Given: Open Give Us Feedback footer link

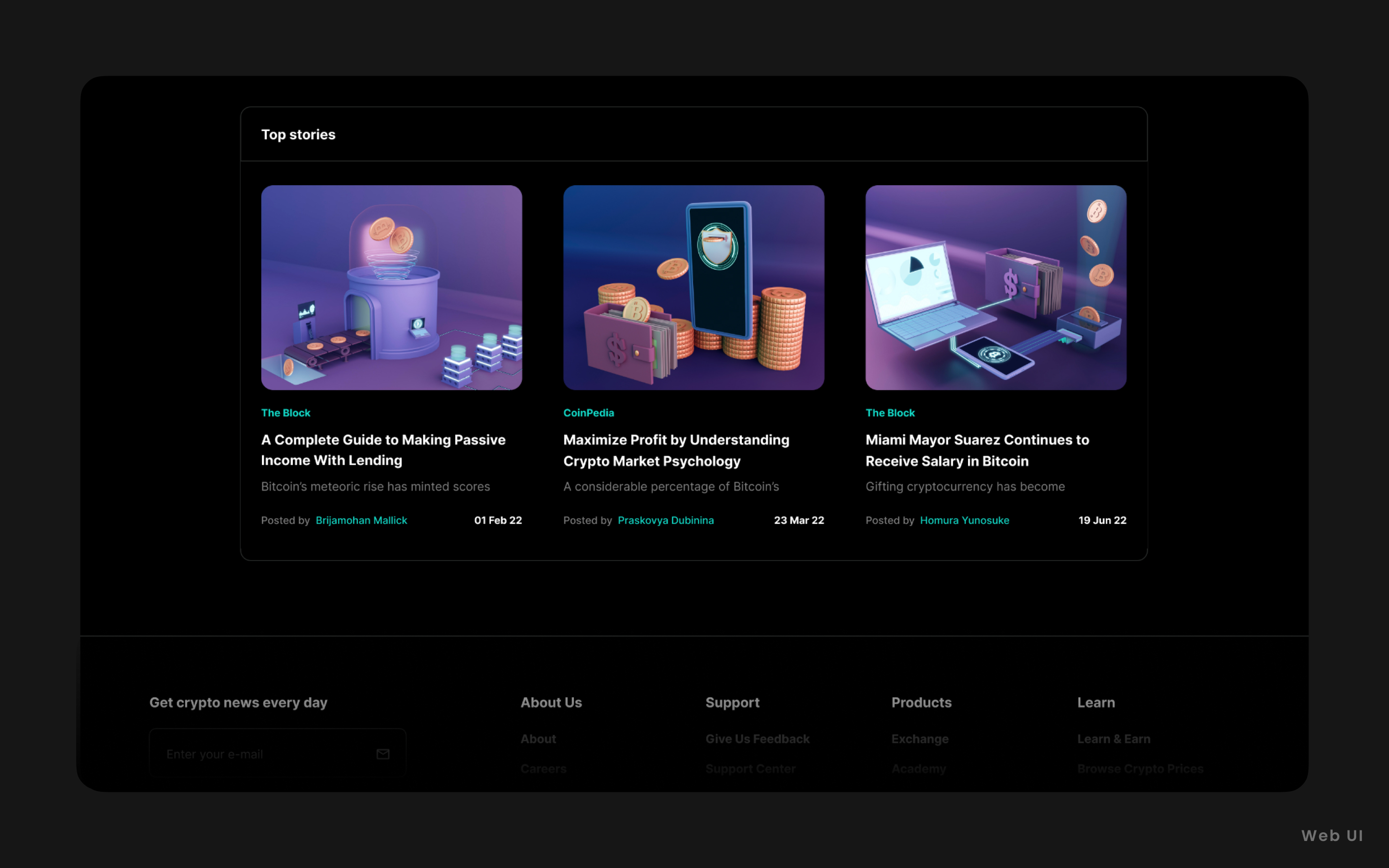Looking at the screenshot, I should click(757, 739).
